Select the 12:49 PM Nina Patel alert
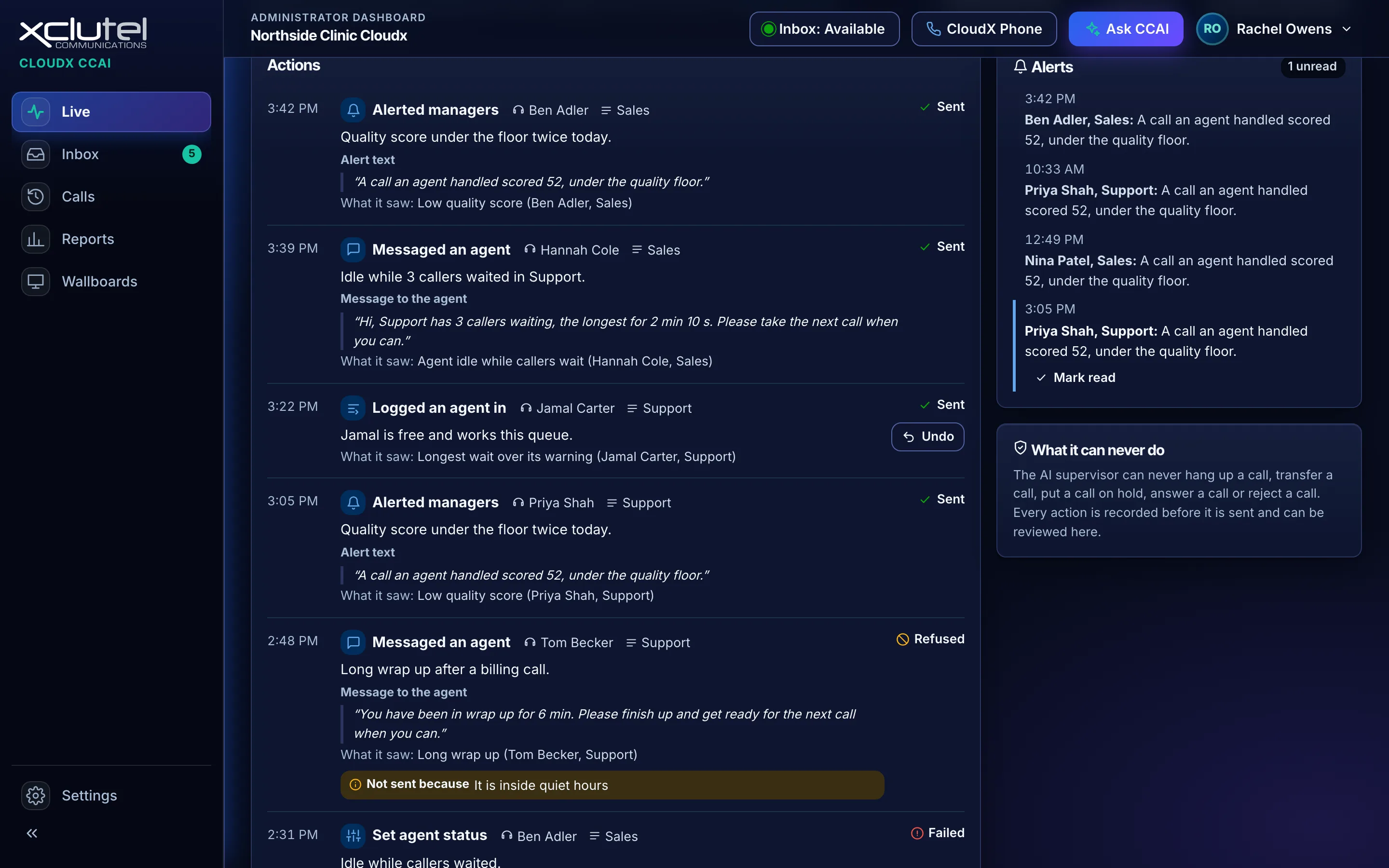This screenshot has width=1389, height=868. coord(1179,260)
